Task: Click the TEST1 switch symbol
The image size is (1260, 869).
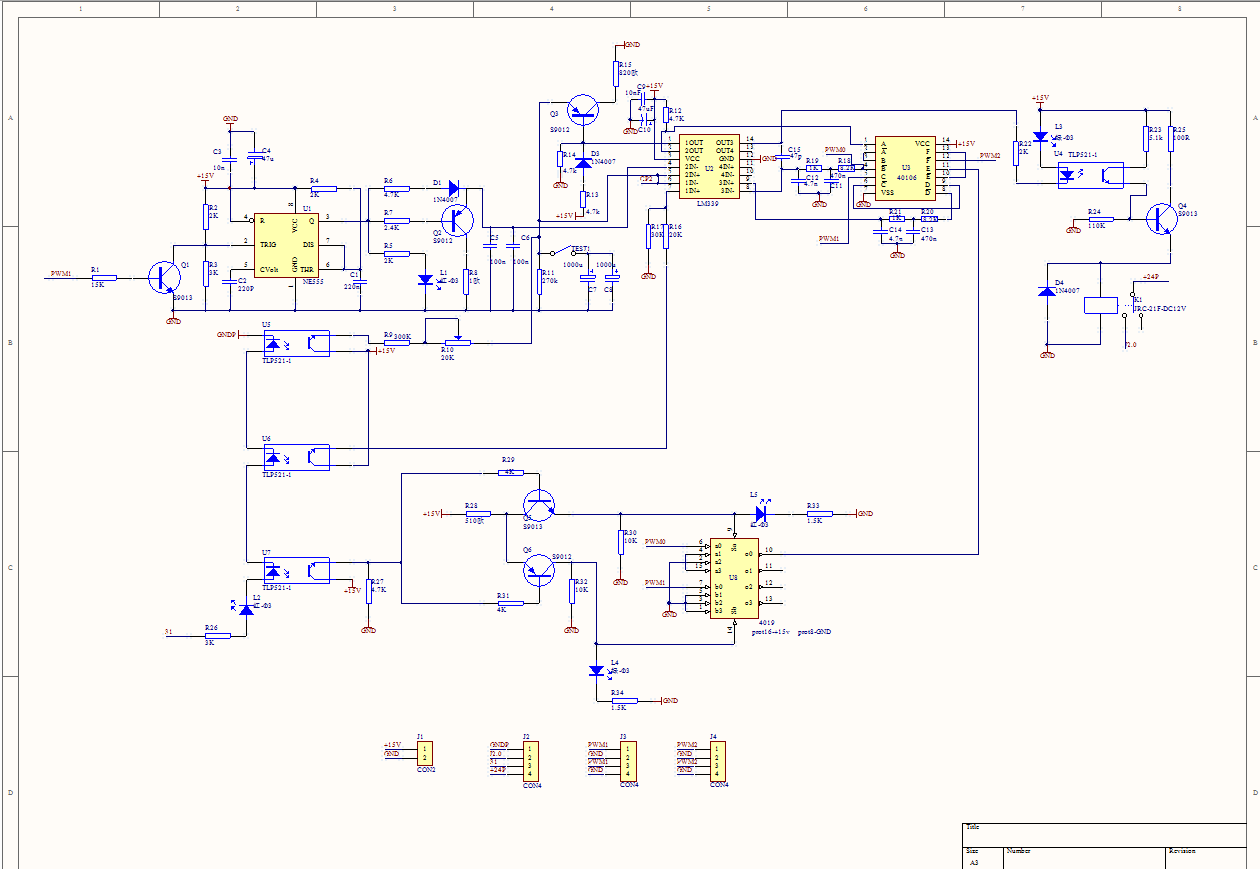Action: click(561, 250)
